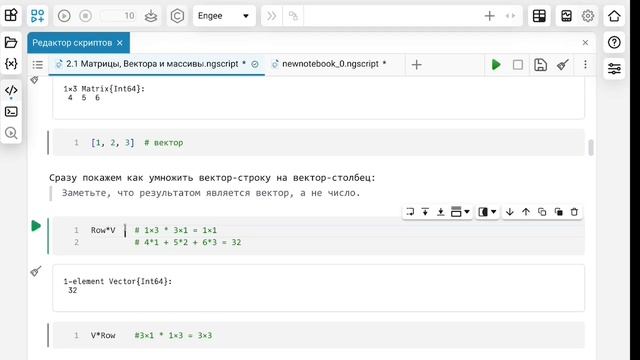
Task: Copy the cell icon
Action: click(x=542, y=212)
